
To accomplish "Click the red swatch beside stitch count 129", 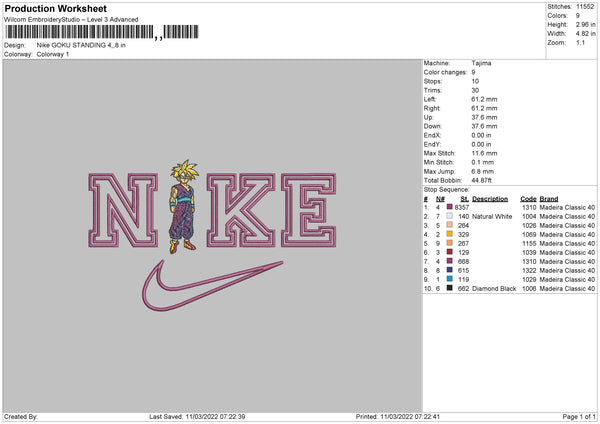I will pos(450,252).
